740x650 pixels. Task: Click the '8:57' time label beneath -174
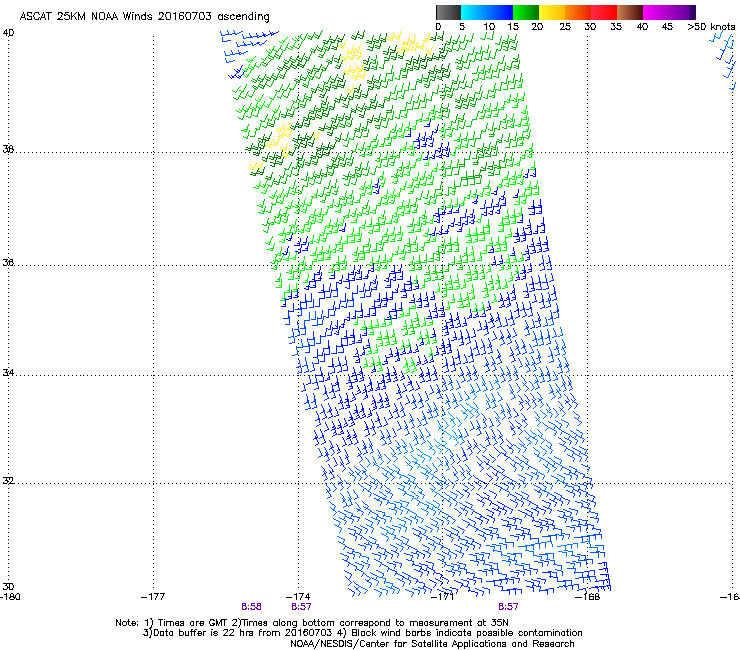point(301,607)
